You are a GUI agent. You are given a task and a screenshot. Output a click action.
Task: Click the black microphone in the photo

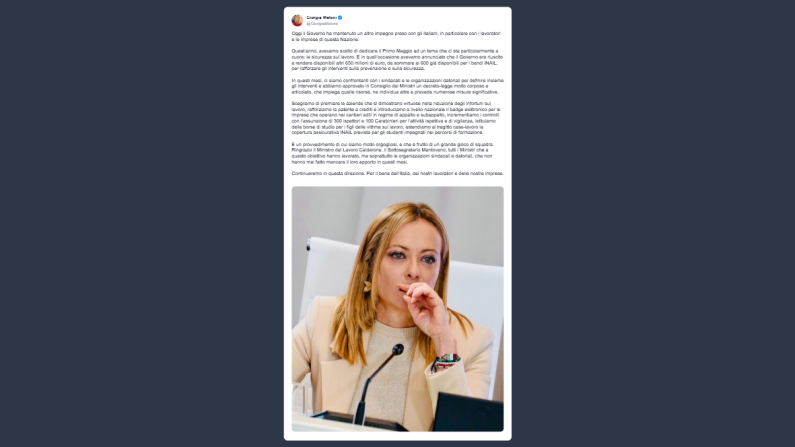(x=378, y=384)
